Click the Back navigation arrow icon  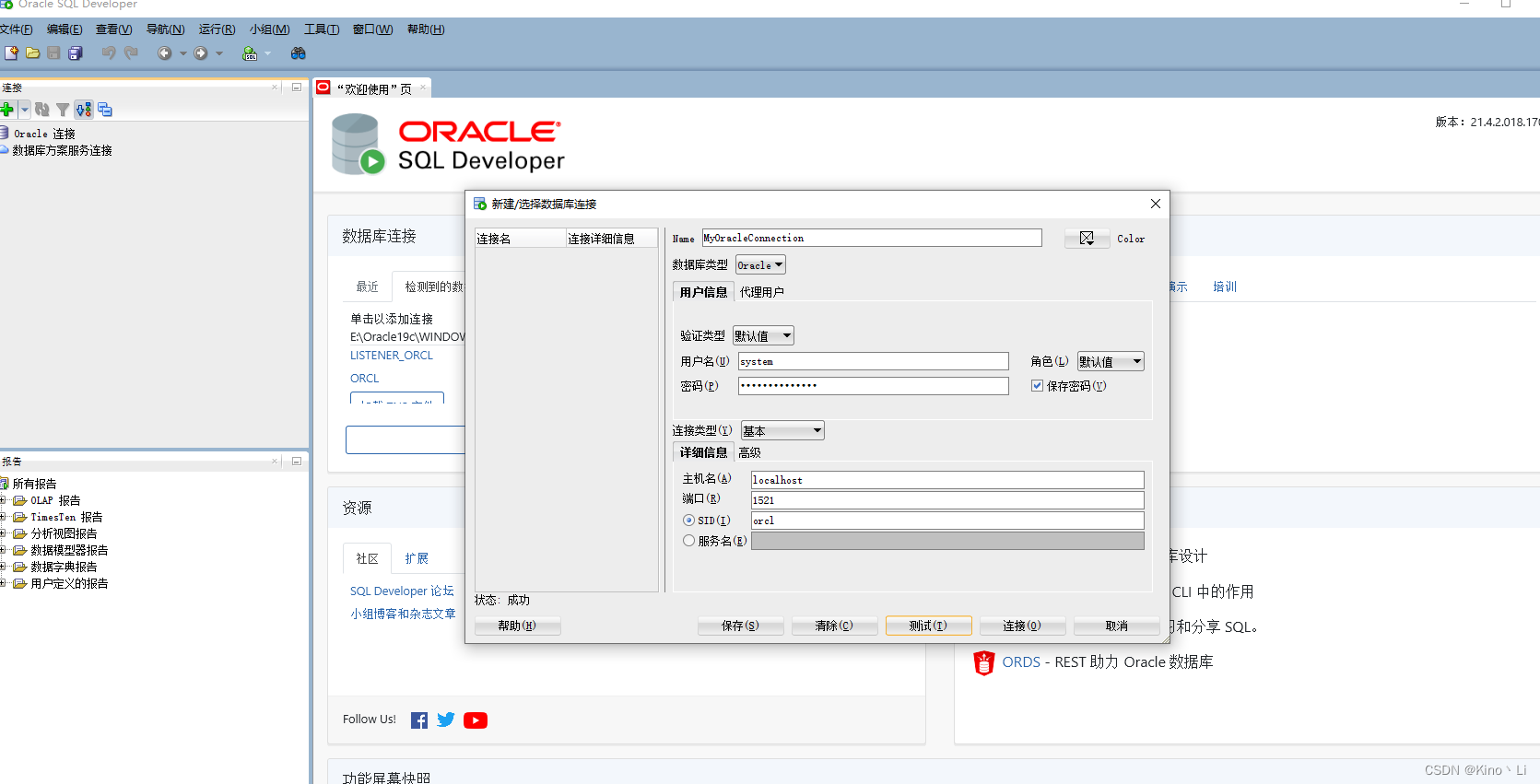point(164,53)
